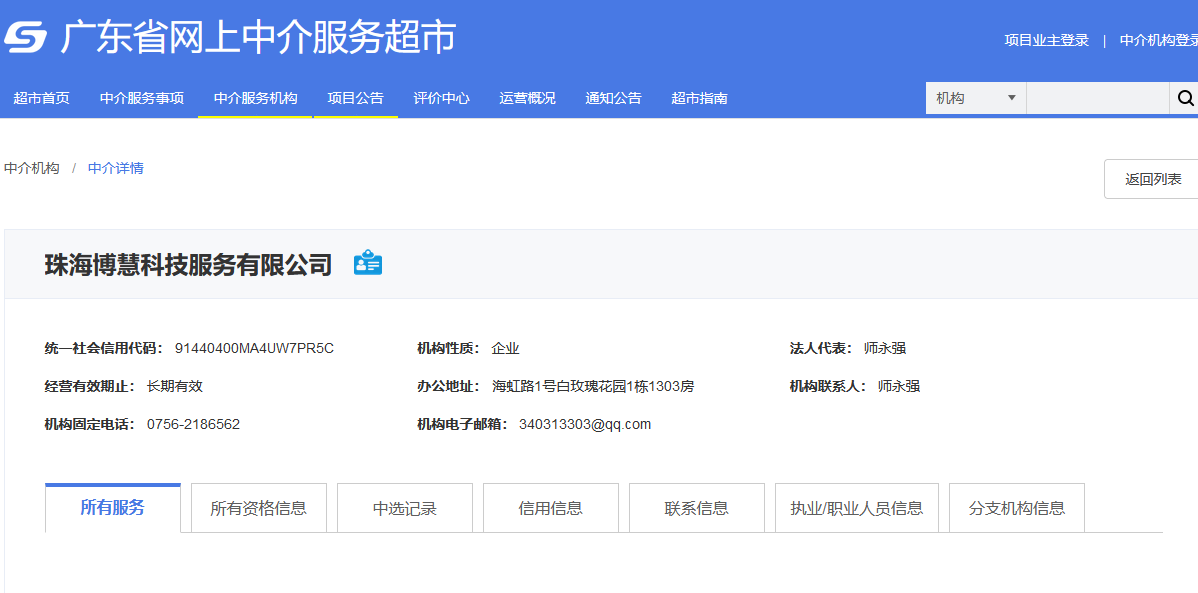This screenshot has width=1198, height=593.
Task: Click the site logo icon
Action: [25, 37]
